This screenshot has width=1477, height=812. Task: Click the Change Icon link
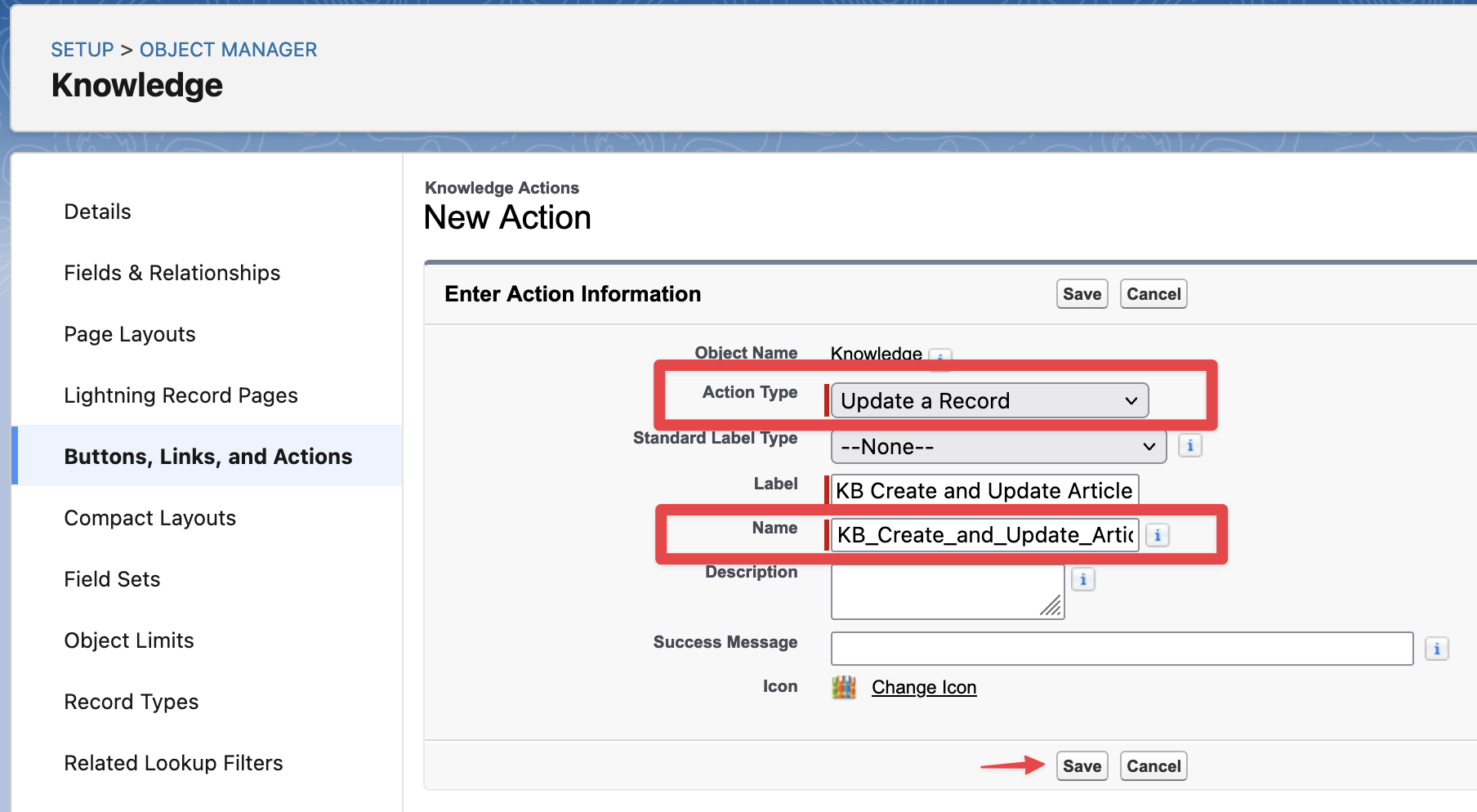(x=924, y=688)
